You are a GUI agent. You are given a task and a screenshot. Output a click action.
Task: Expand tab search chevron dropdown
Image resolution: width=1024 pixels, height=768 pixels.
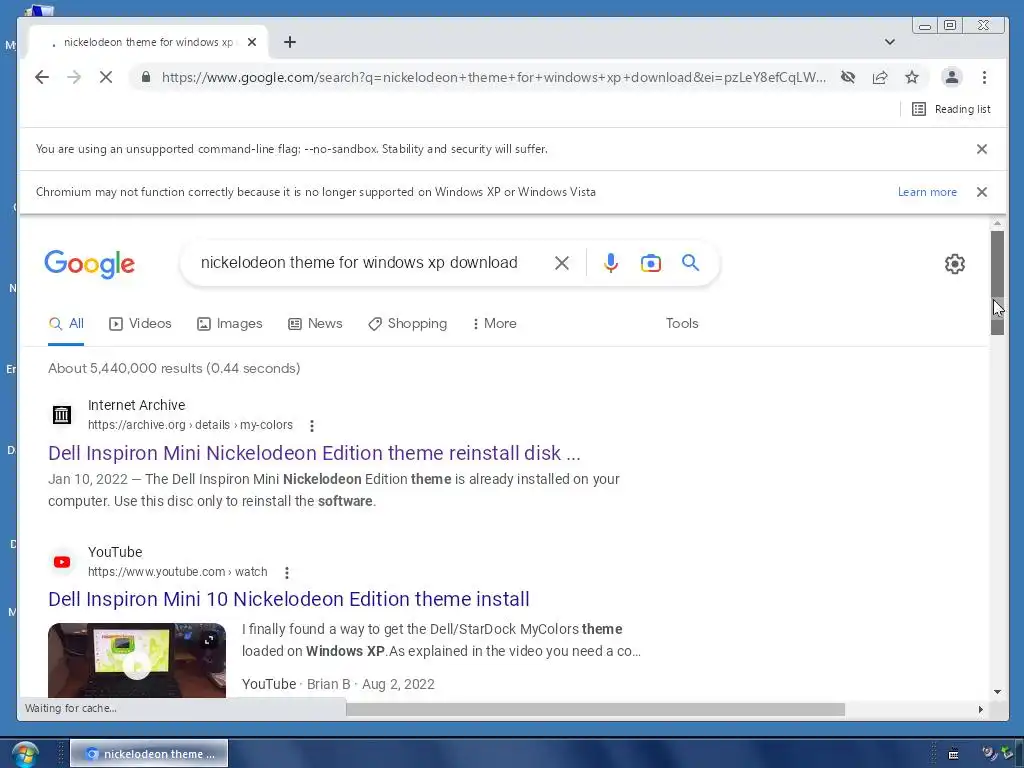pos(889,42)
